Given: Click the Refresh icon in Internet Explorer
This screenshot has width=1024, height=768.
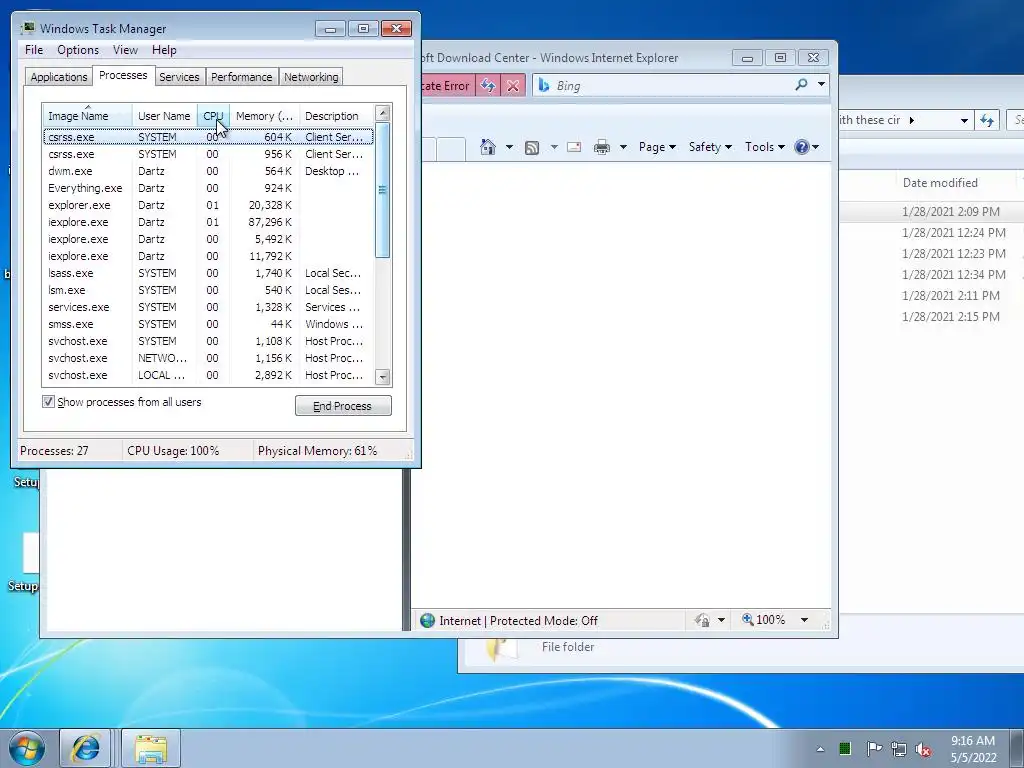Looking at the screenshot, I should [x=487, y=86].
